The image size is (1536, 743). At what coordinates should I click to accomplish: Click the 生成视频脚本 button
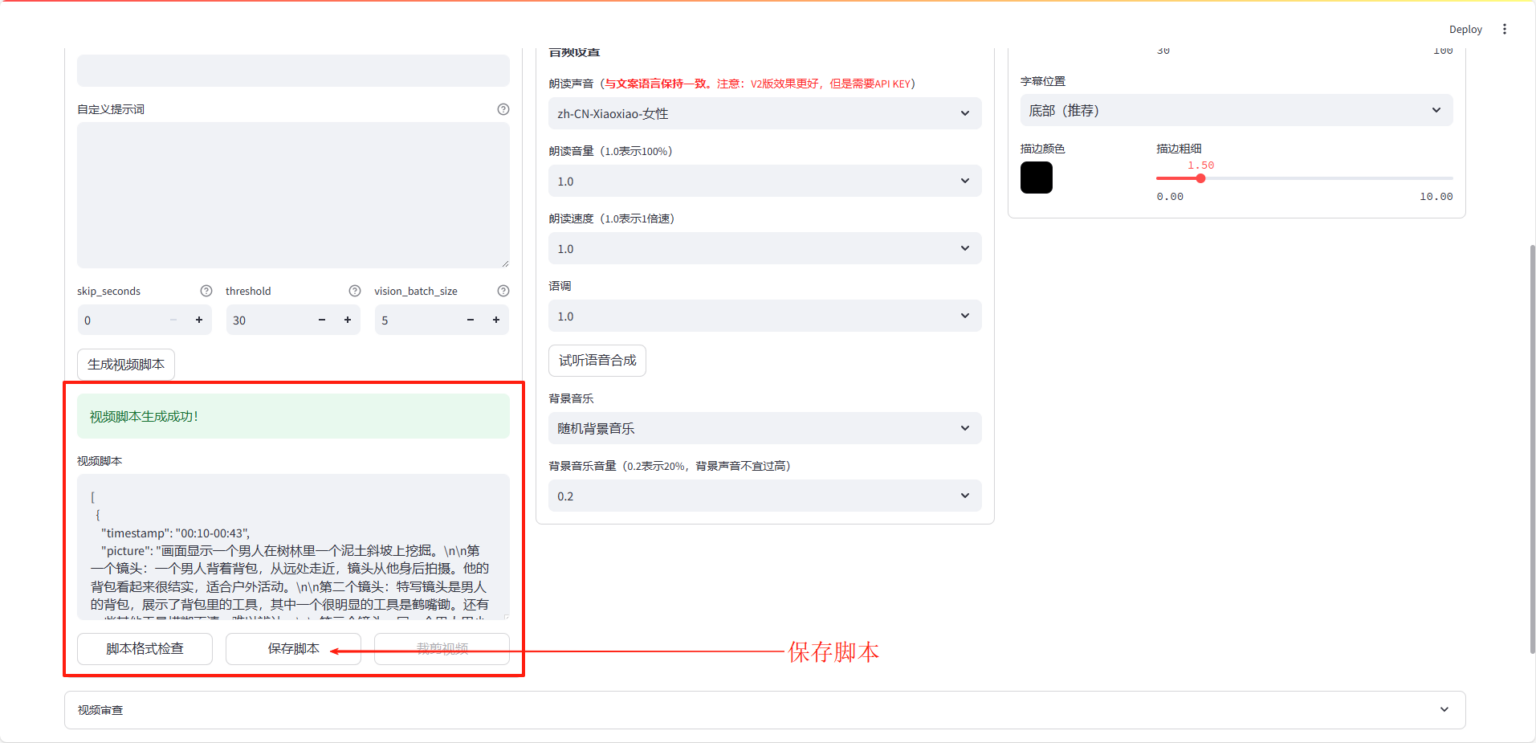pyautogui.click(x=126, y=365)
